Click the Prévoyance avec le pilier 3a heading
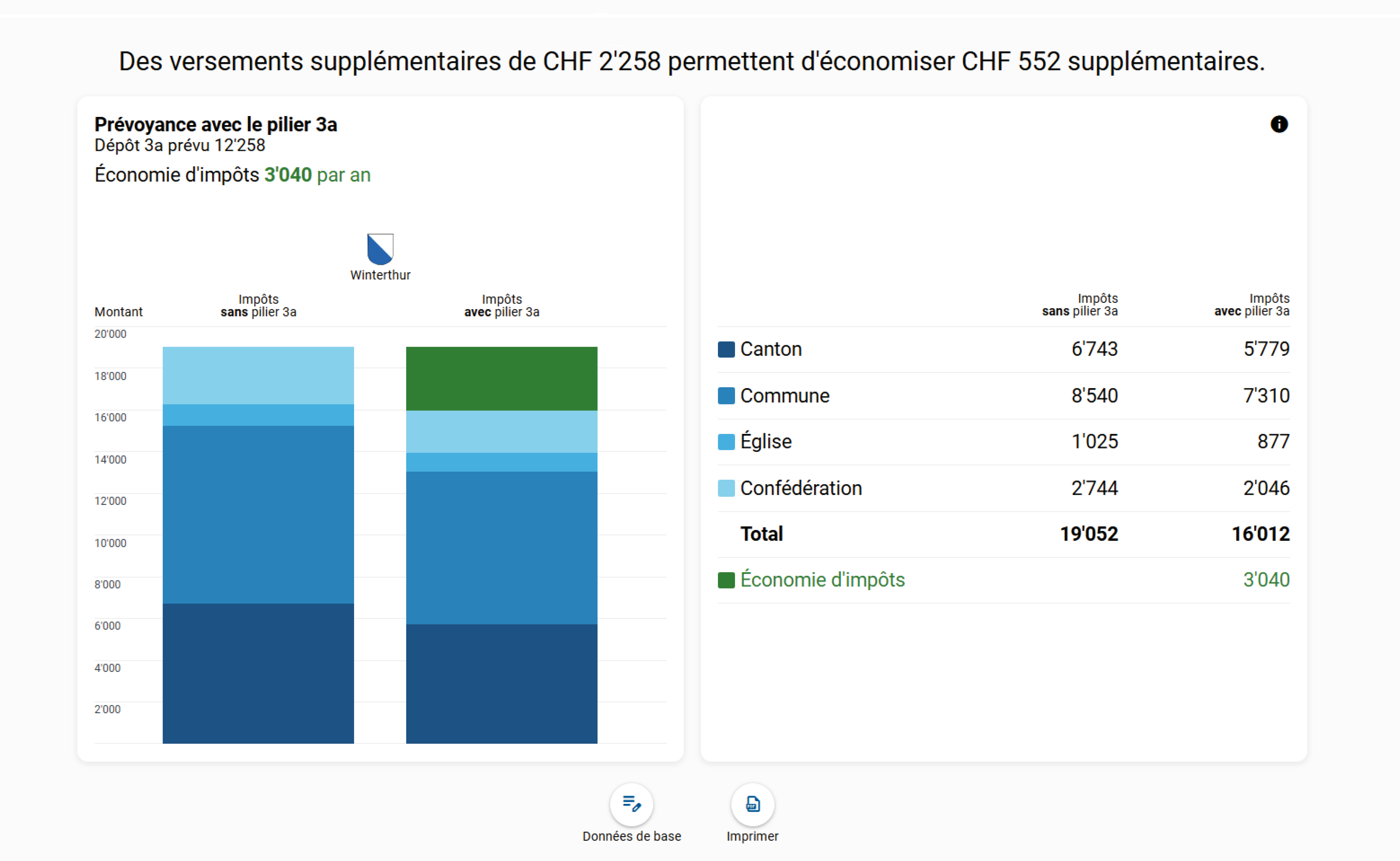 [215, 124]
